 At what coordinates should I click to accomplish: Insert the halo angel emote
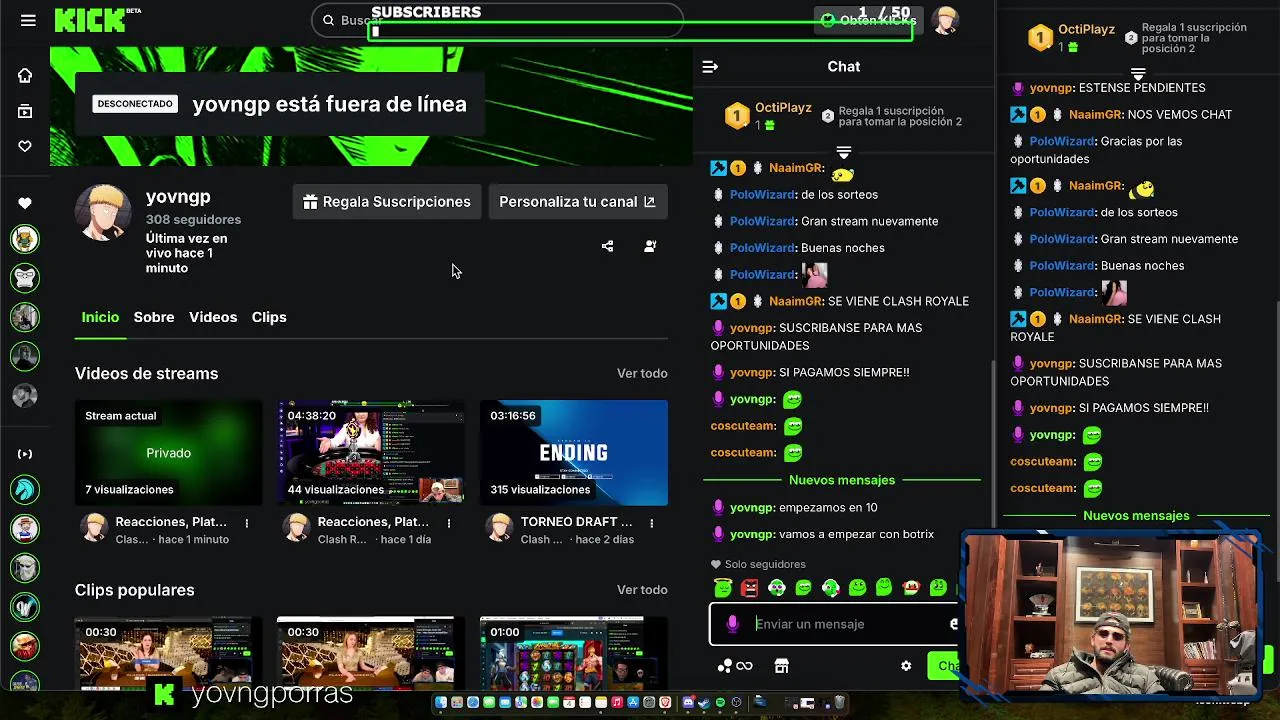click(x=723, y=588)
